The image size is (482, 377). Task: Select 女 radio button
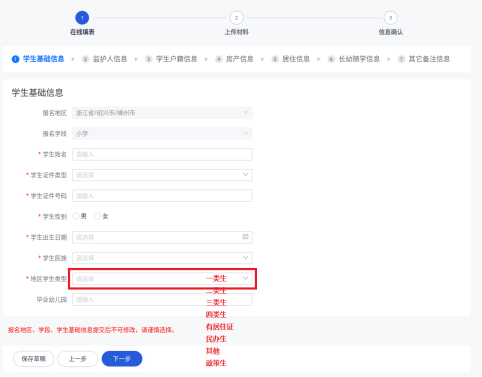click(x=97, y=216)
